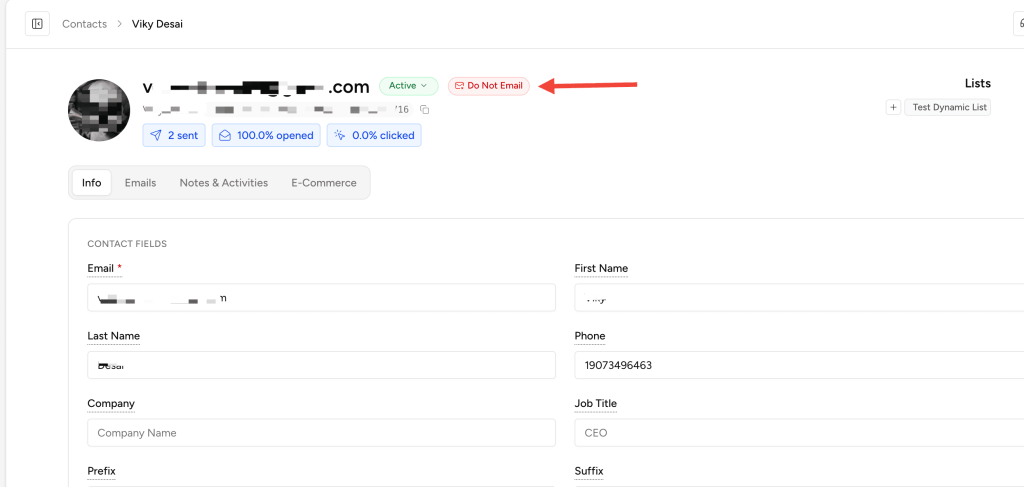This screenshot has height=487, width=1024.
Task: Click the plus icon to add a list
Action: coord(893,107)
